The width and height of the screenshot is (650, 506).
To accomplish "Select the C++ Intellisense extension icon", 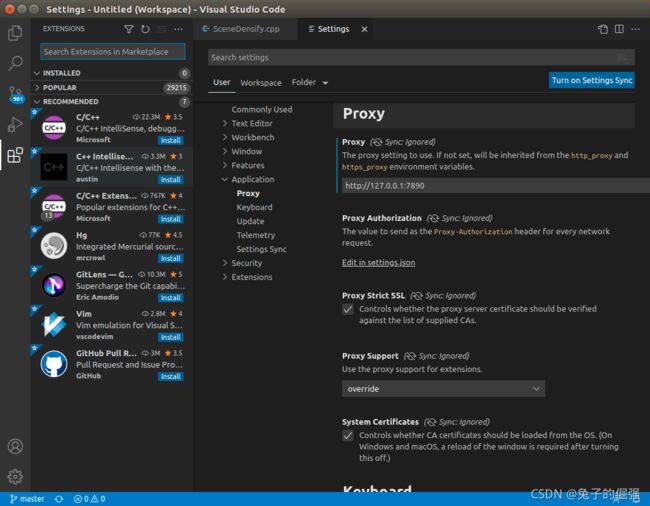I will point(54,167).
